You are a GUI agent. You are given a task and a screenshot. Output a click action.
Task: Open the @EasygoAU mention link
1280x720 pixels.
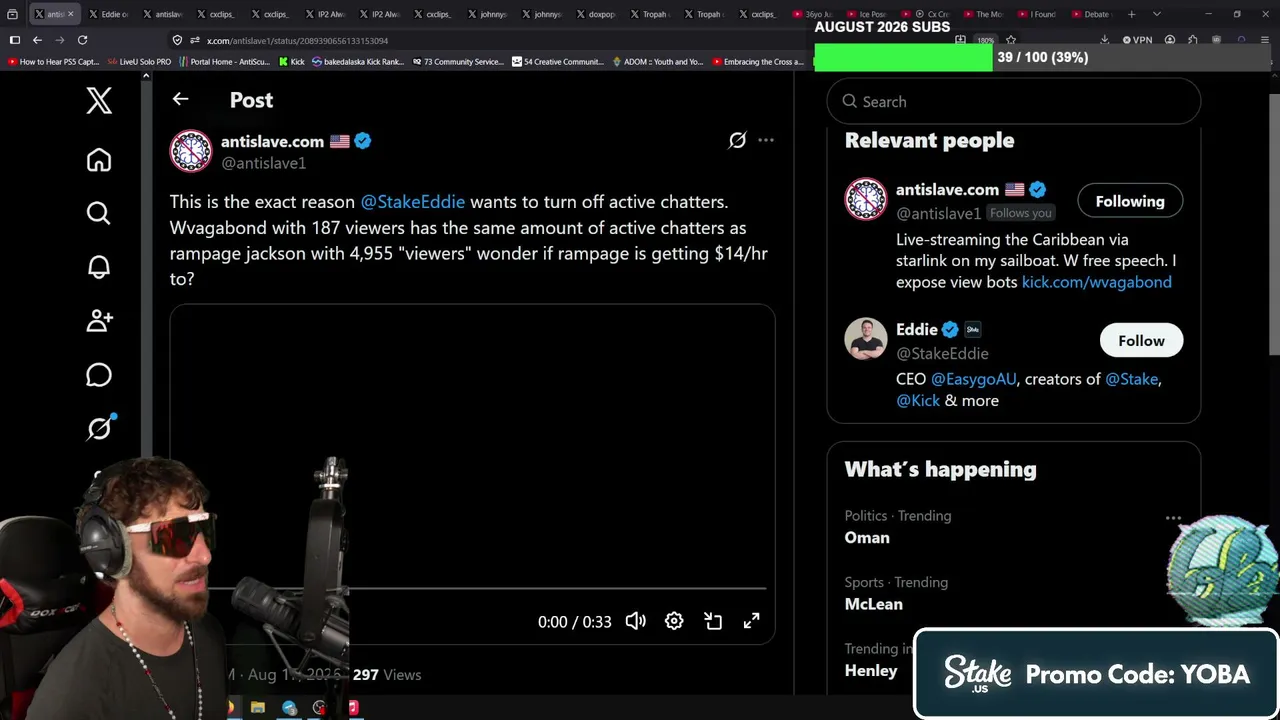tap(973, 379)
